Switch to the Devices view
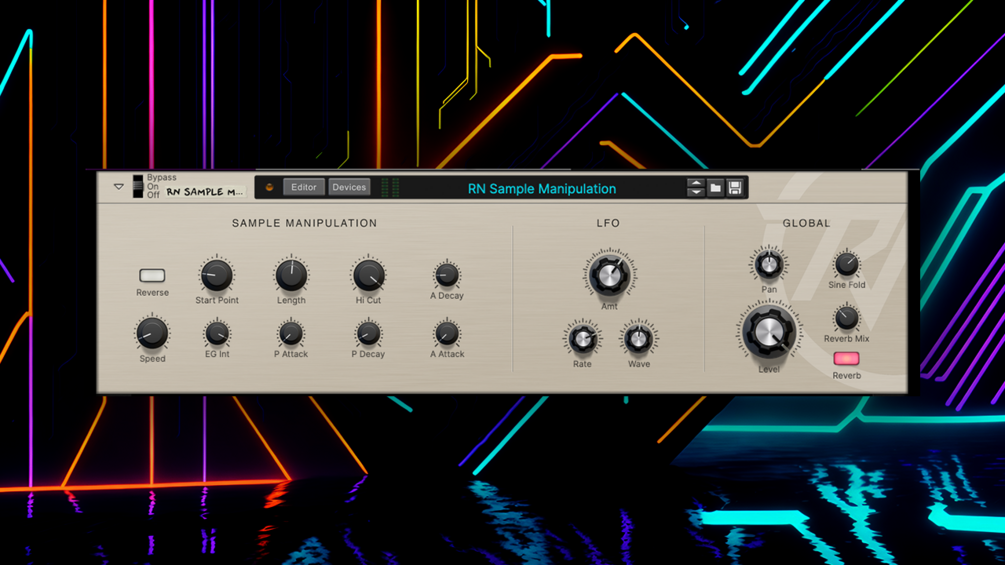 pos(349,187)
